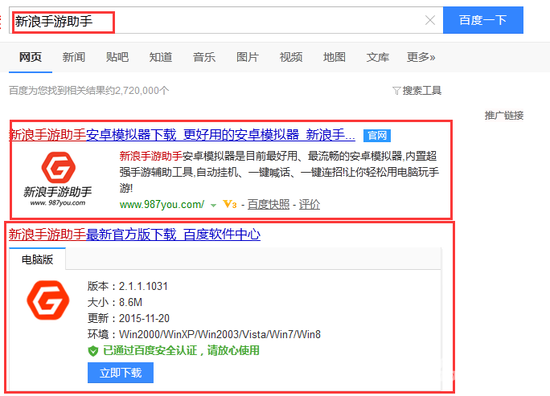Open the 贴吧 tab
This screenshot has width=550, height=396.
[x=117, y=57]
